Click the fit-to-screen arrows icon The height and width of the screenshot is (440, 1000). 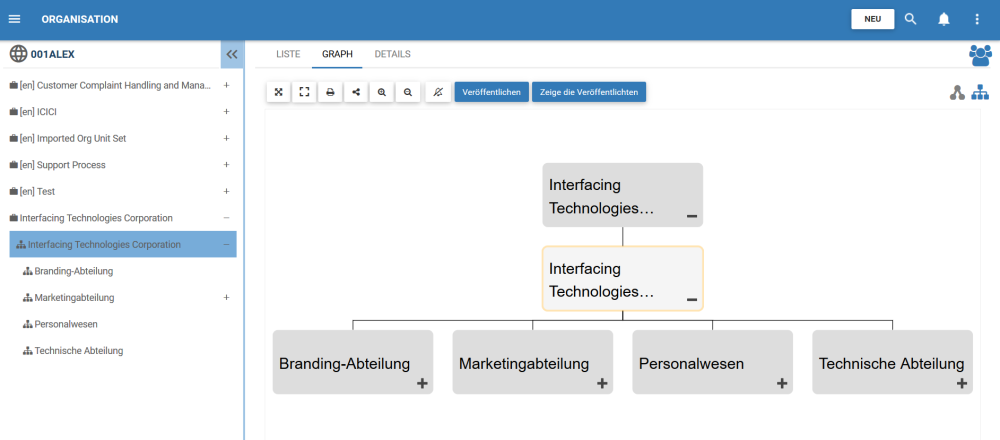[x=278, y=92]
